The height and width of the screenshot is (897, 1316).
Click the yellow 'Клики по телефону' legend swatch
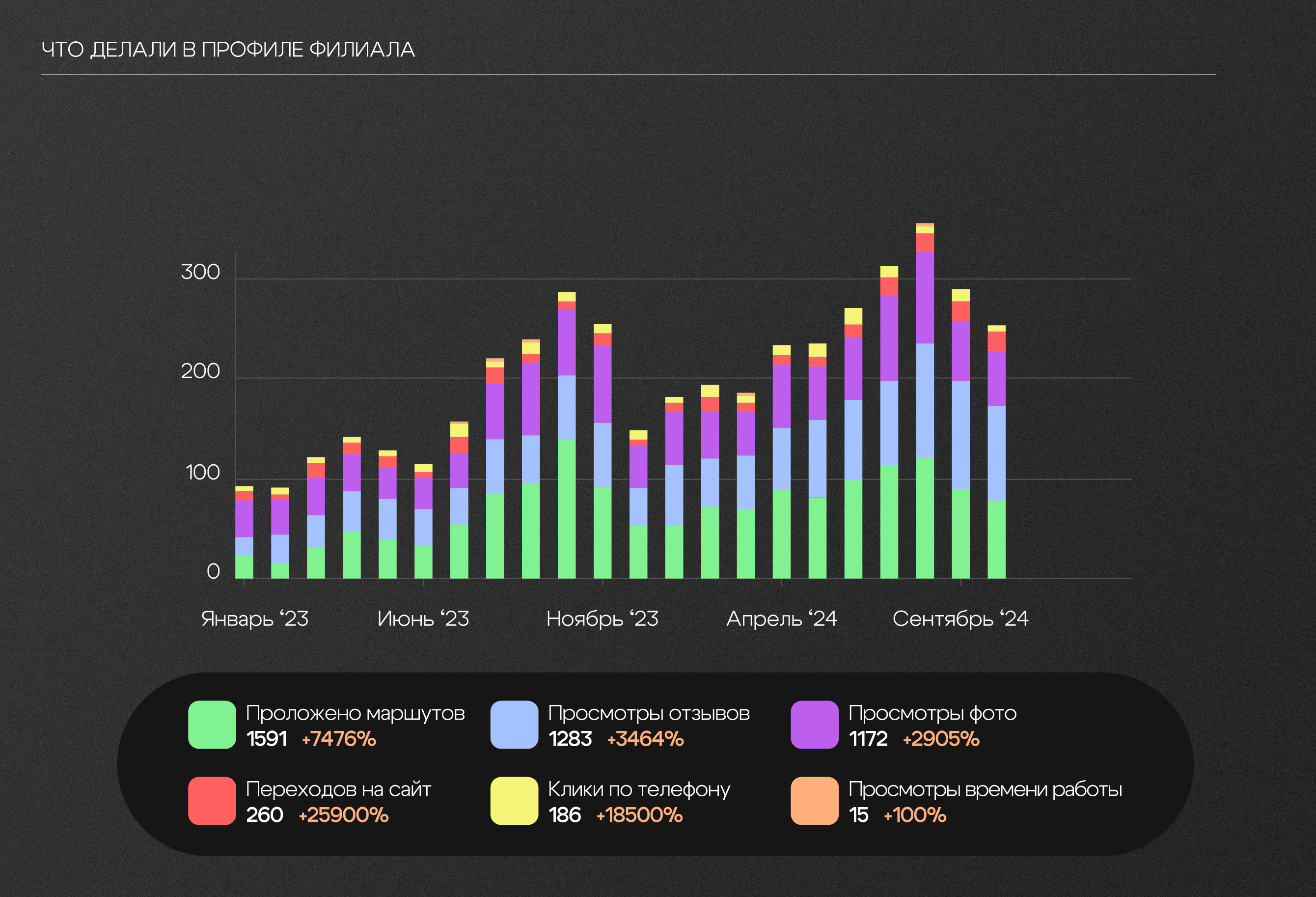coord(514,801)
